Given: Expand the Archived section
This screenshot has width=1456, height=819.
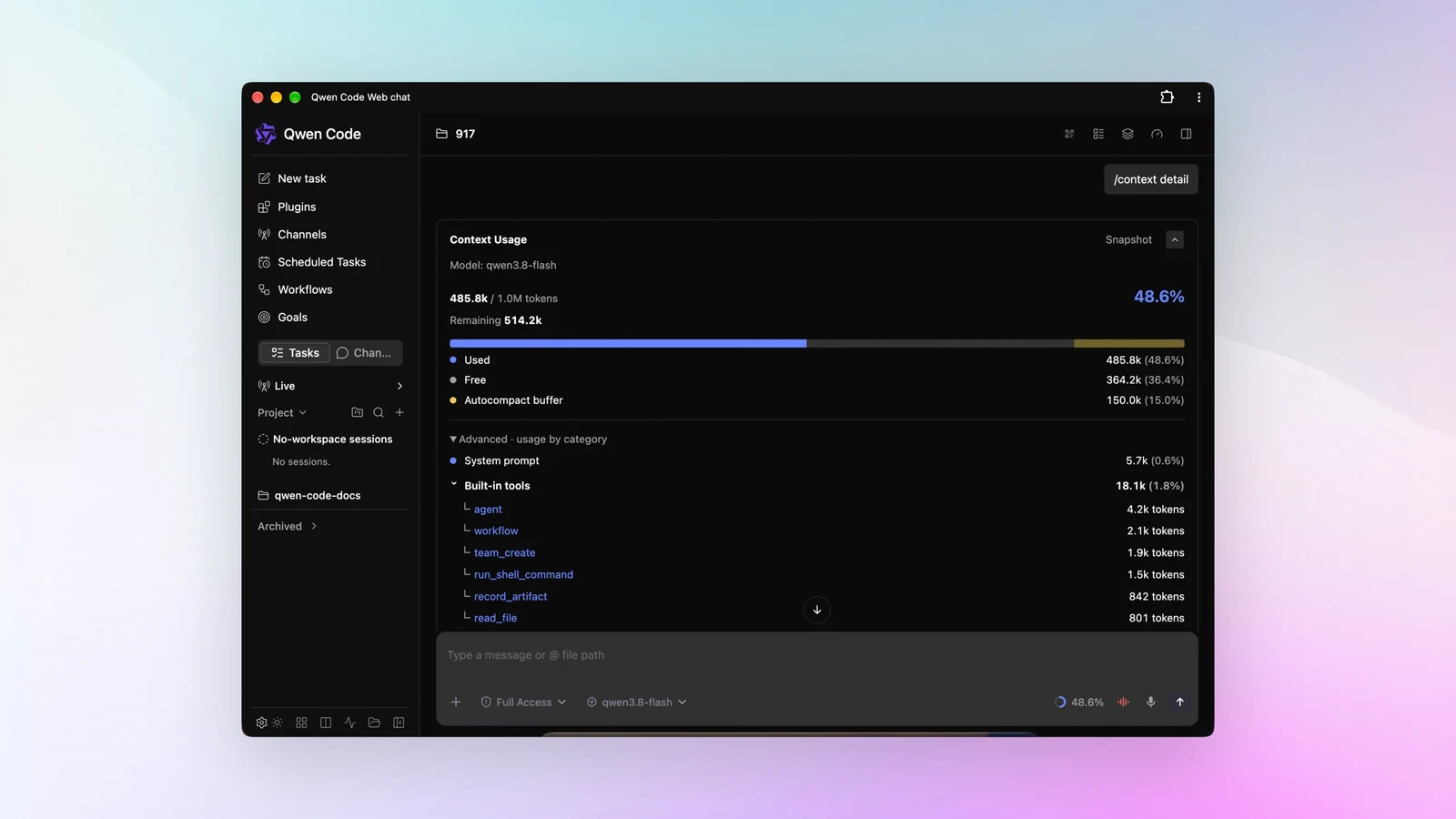Looking at the screenshot, I should coord(288,526).
